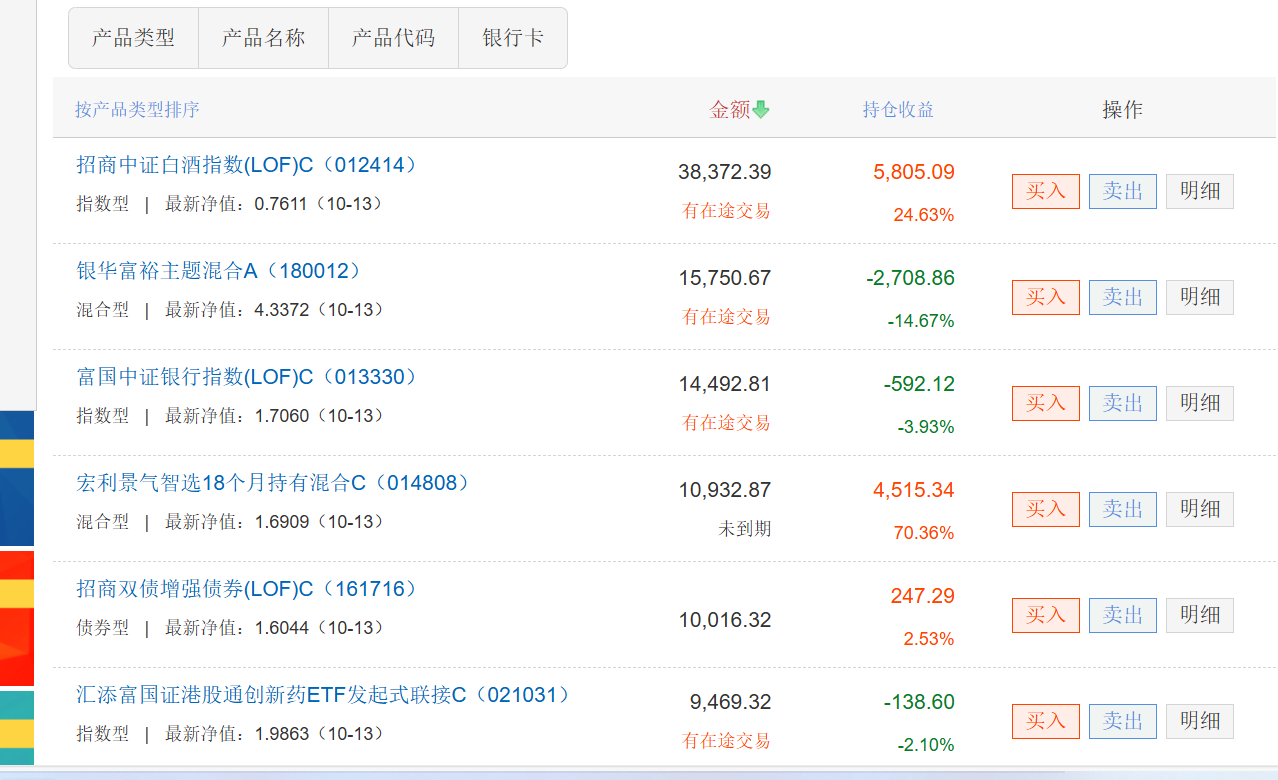Screen dimensions: 1278x780
Task: Click 明细 for 招商中证白酒指数 row
Action: [1200, 191]
